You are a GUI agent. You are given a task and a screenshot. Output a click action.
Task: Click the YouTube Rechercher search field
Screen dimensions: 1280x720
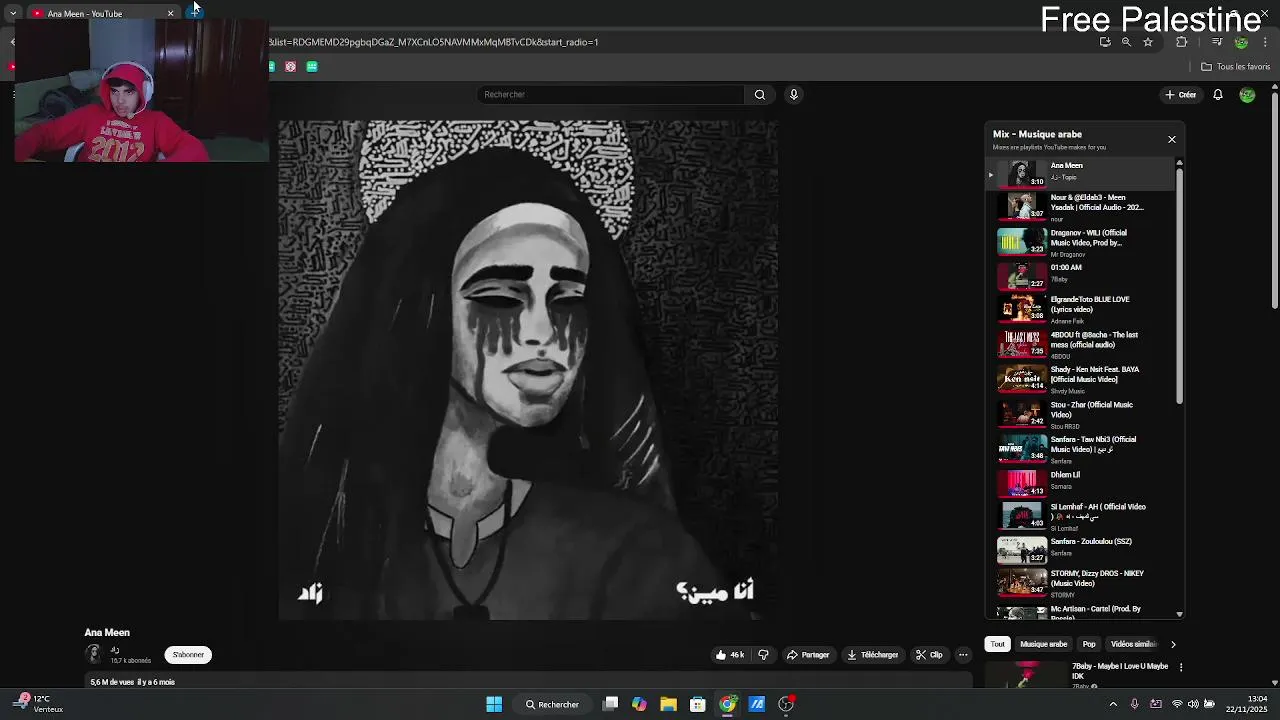[x=611, y=94]
